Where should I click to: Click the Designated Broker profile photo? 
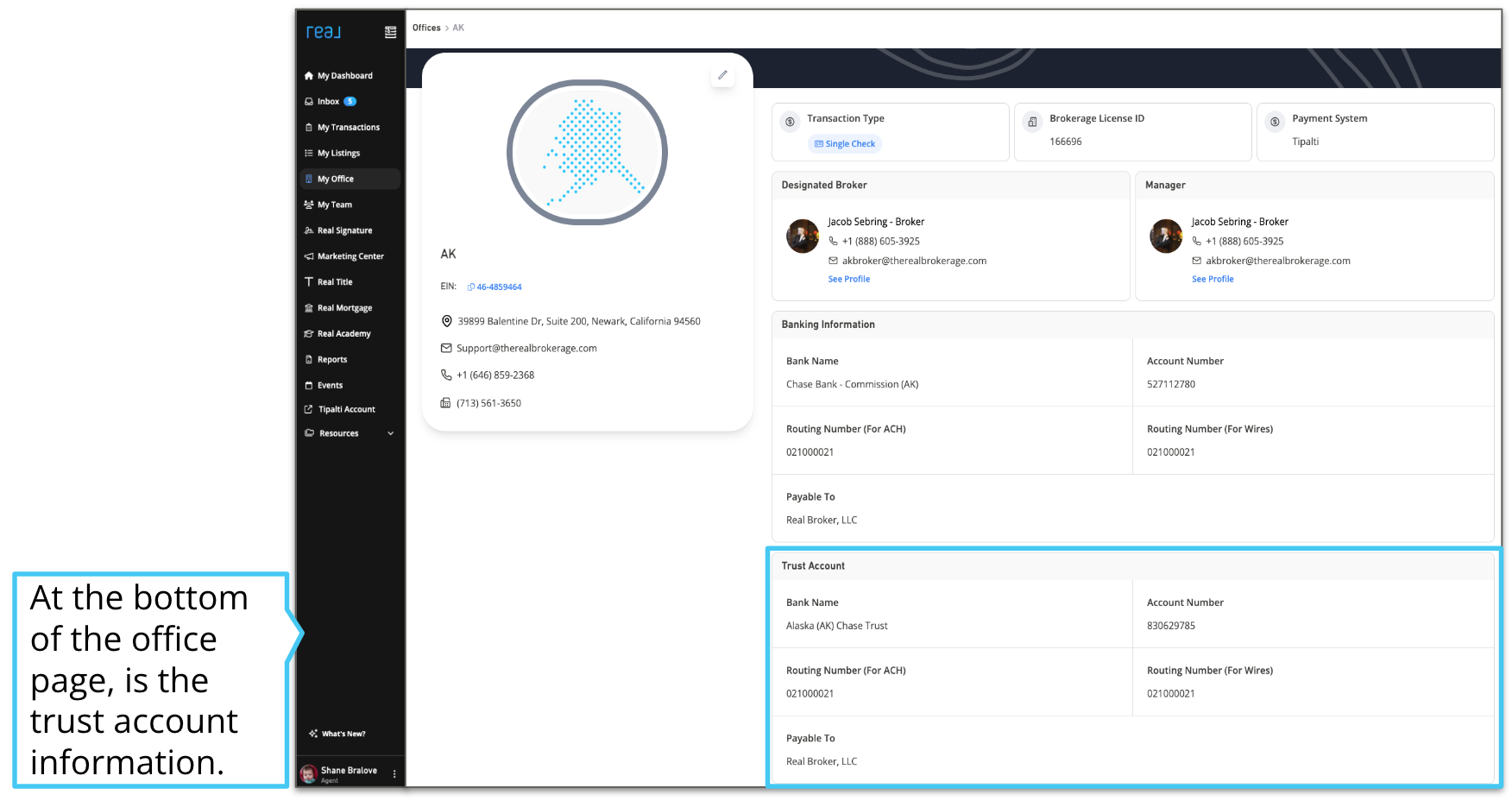(x=803, y=236)
